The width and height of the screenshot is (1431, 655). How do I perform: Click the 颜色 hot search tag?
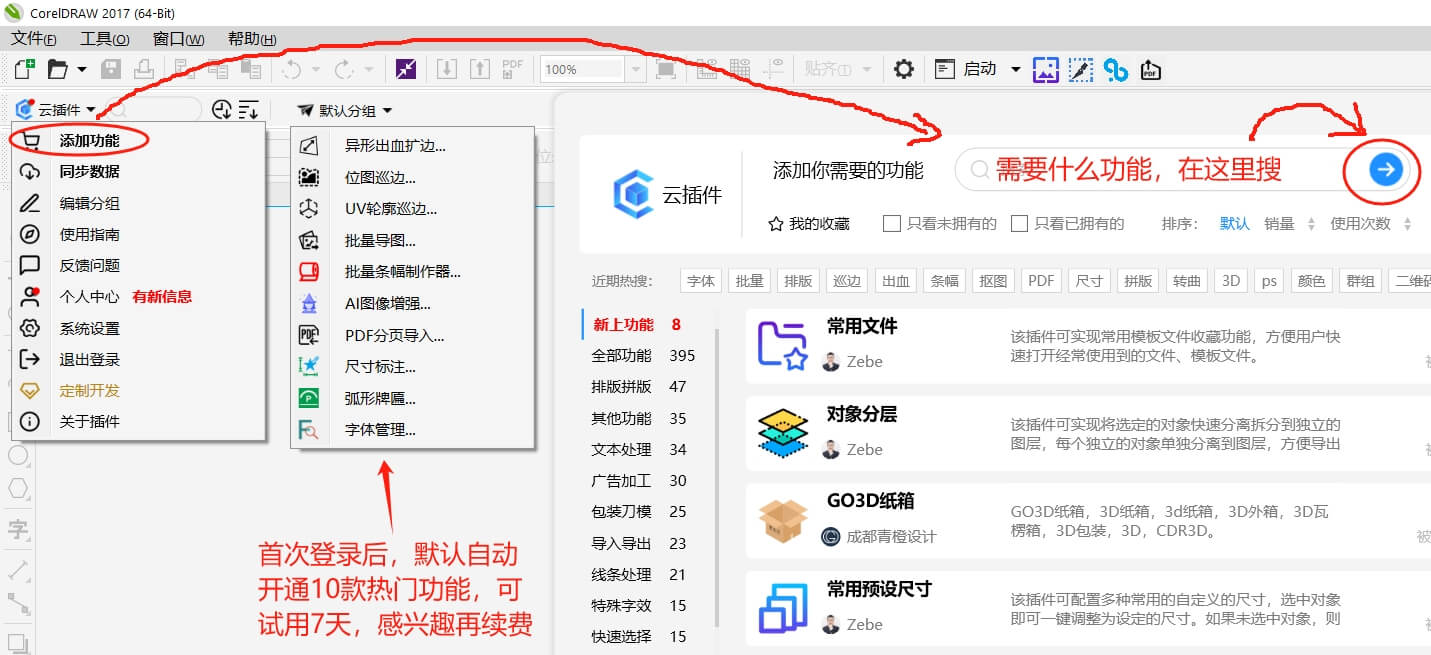click(x=1310, y=281)
